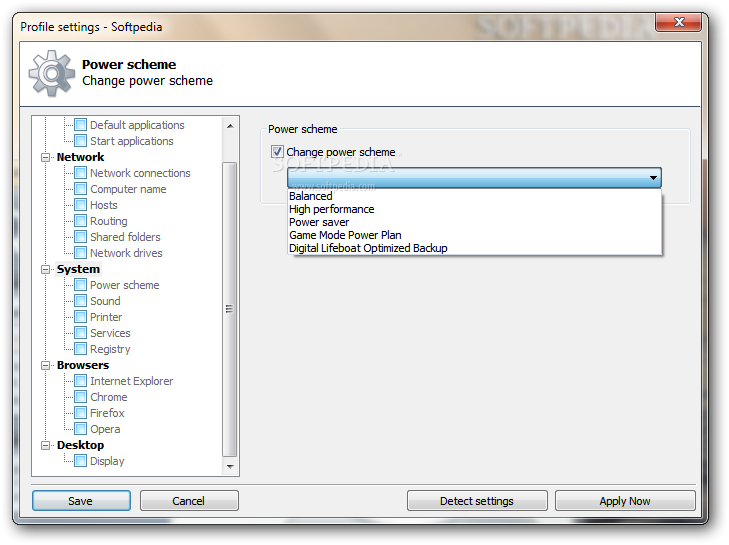
Task: Open Services tree item
Action: [x=110, y=333]
